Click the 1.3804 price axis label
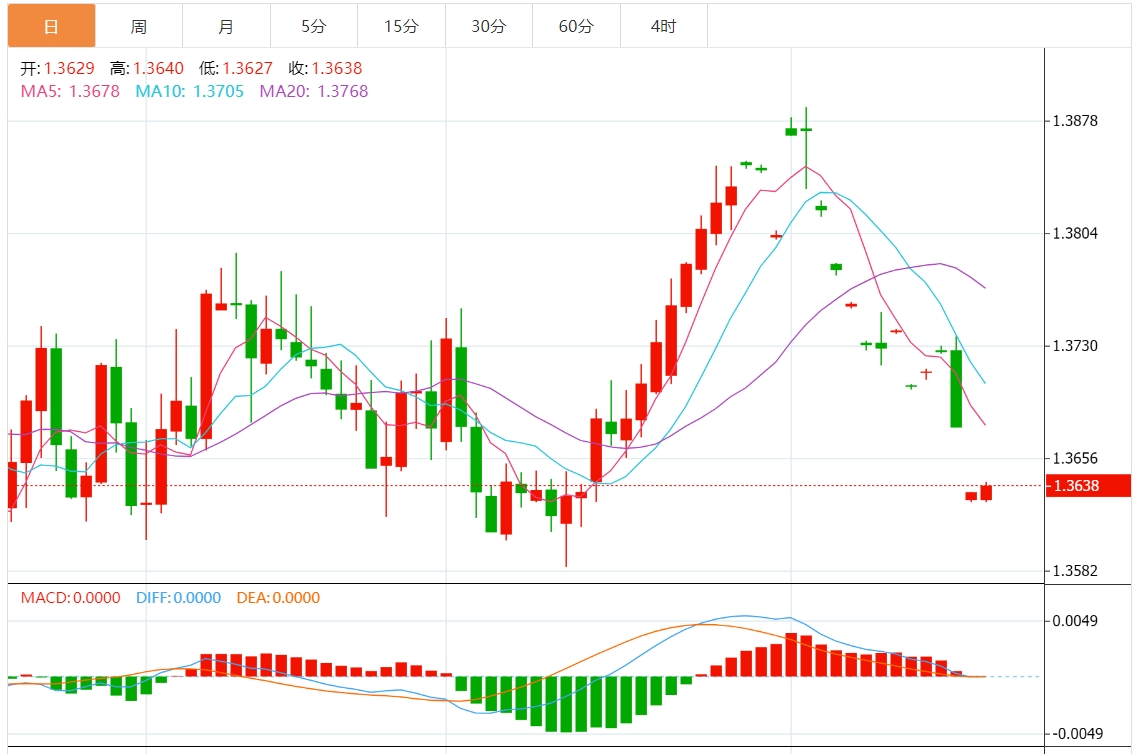 tap(1075, 234)
